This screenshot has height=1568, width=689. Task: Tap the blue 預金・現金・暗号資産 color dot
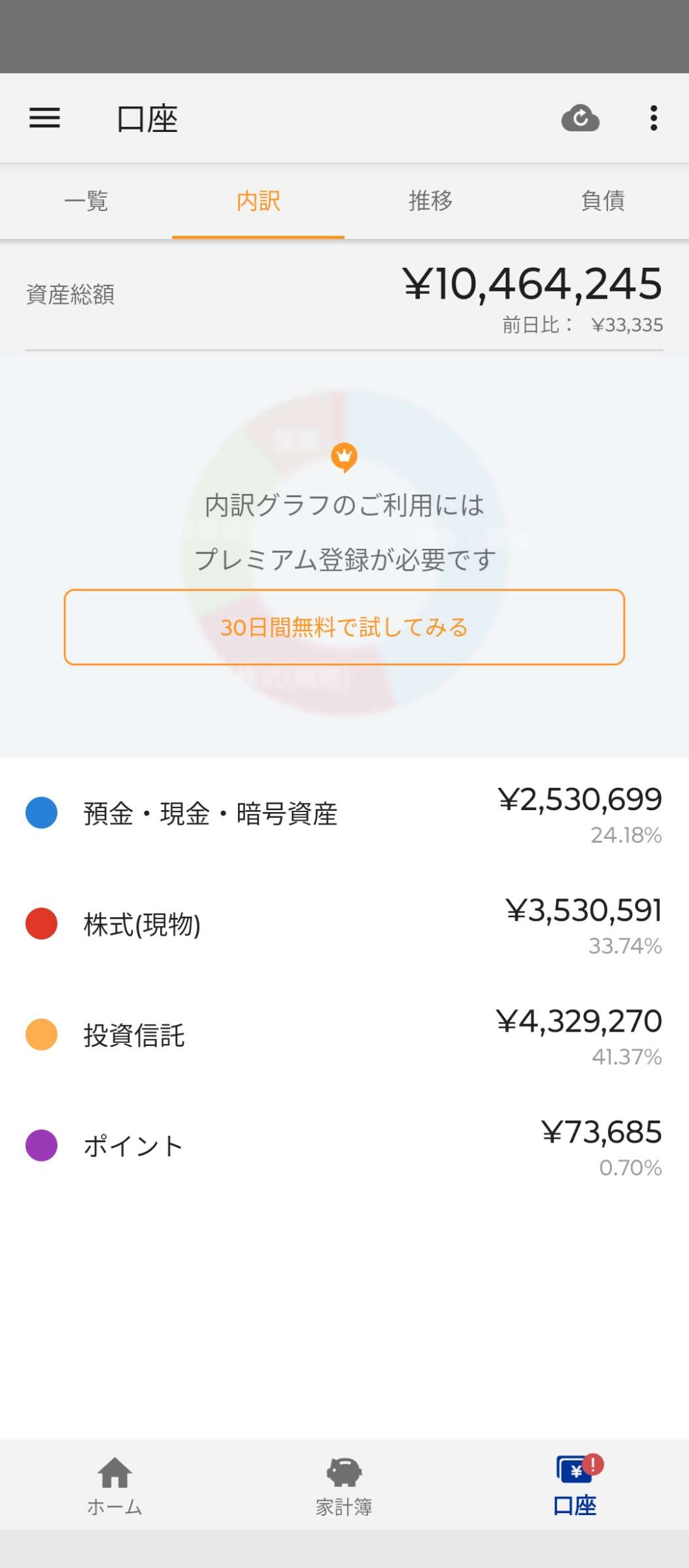click(41, 813)
